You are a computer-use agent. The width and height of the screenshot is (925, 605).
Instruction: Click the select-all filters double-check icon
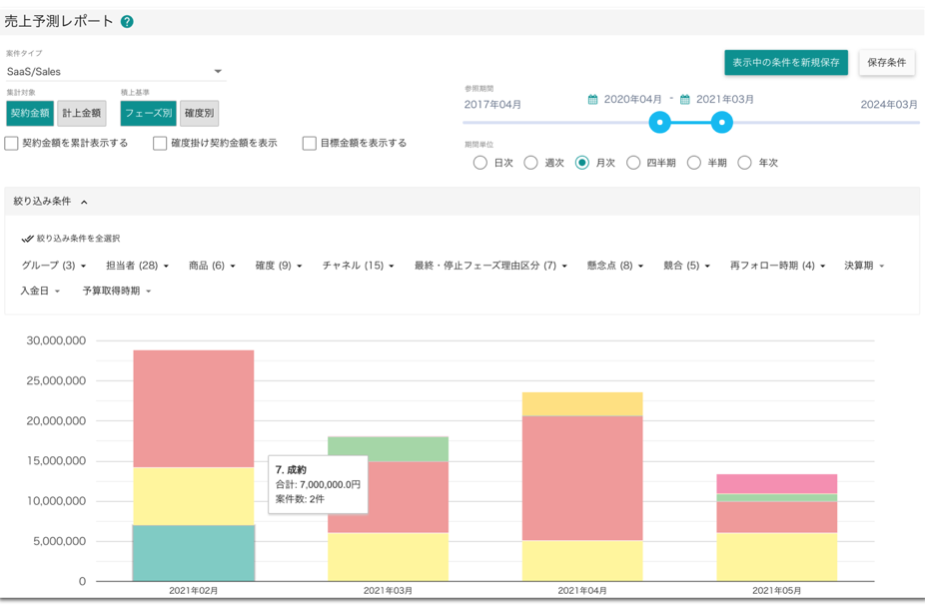click(27, 239)
